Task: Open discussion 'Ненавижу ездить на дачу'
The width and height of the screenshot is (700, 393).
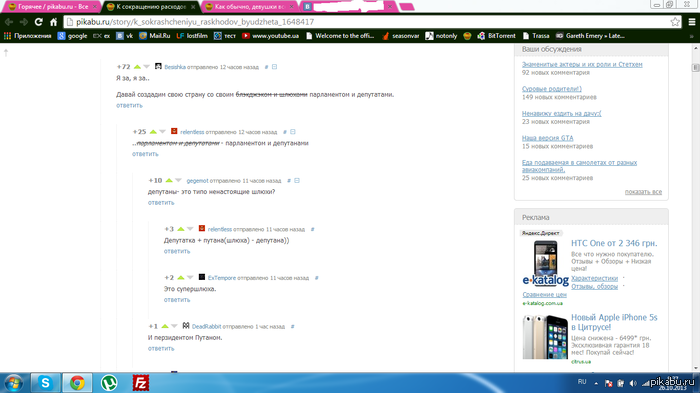Action: tap(562, 113)
